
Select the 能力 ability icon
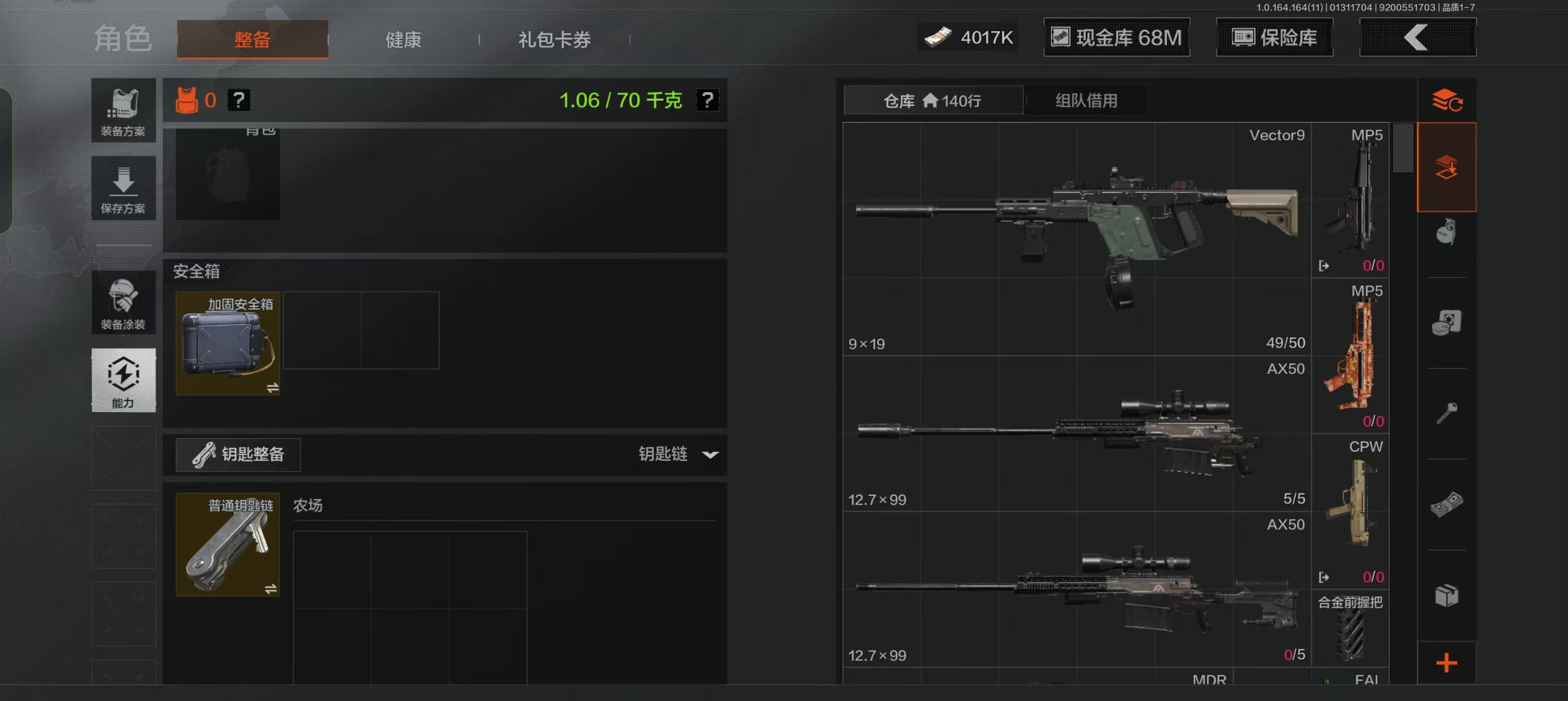tap(123, 381)
